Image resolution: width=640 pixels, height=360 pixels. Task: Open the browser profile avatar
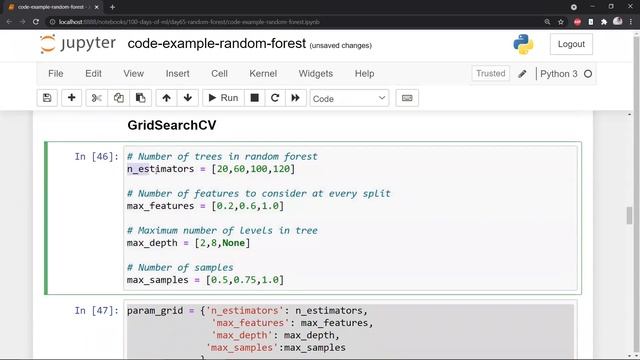coord(618,21)
